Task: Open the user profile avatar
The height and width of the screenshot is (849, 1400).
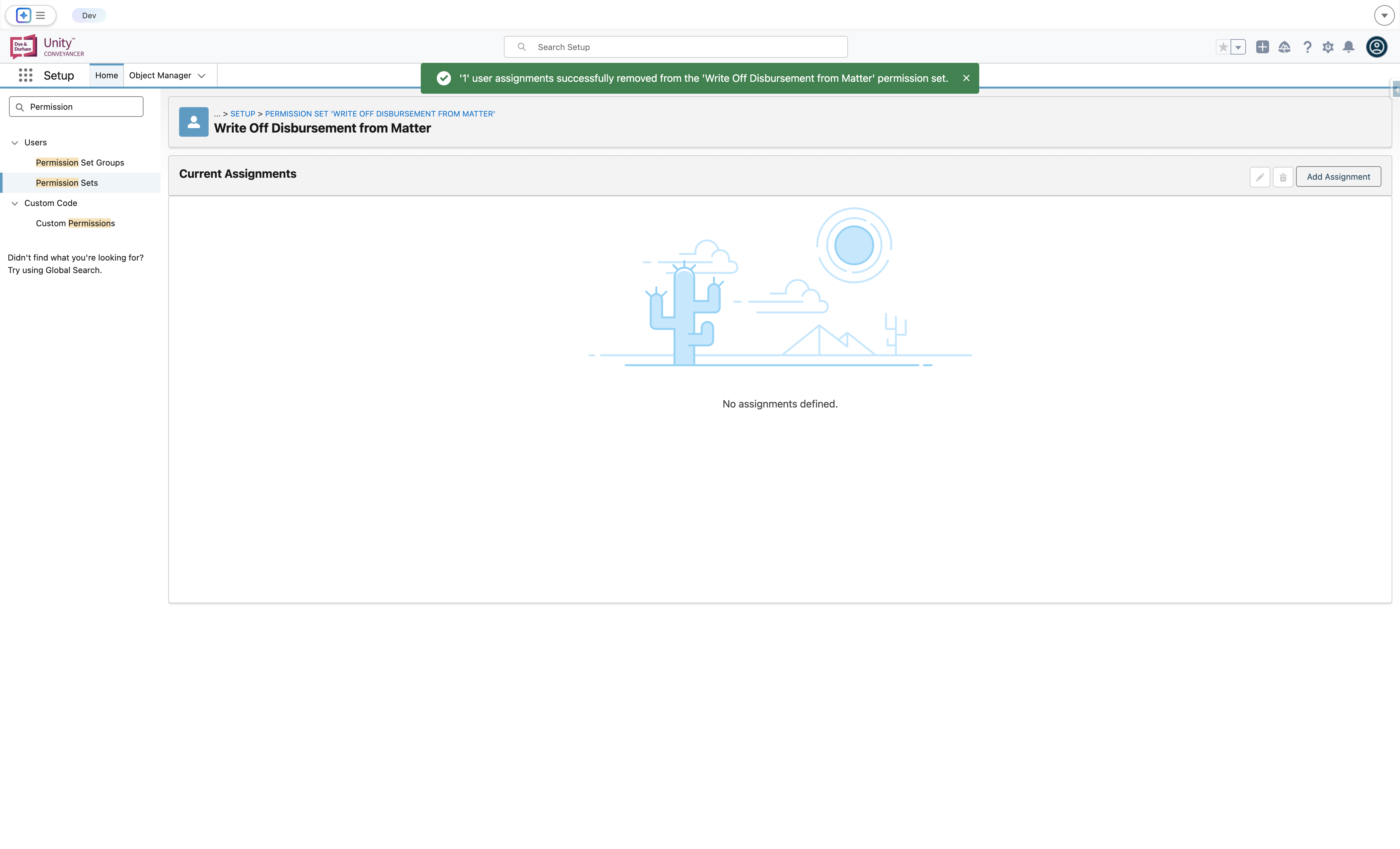Action: click(x=1377, y=47)
